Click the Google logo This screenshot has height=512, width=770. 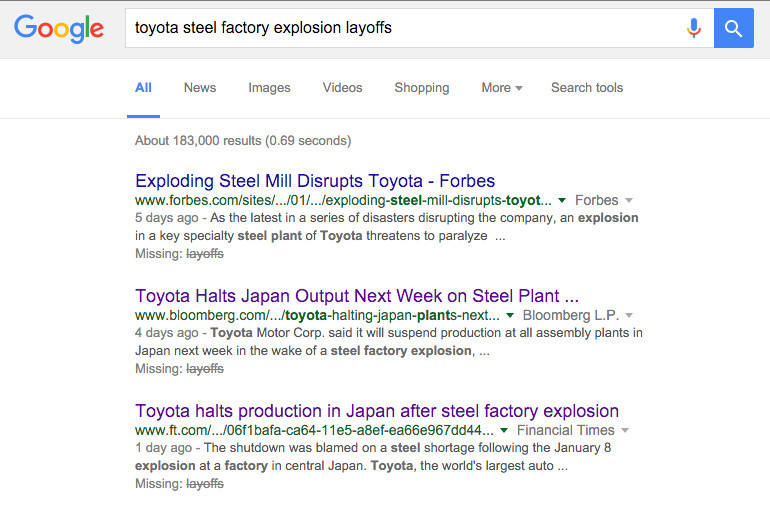pyautogui.click(x=59, y=29)
